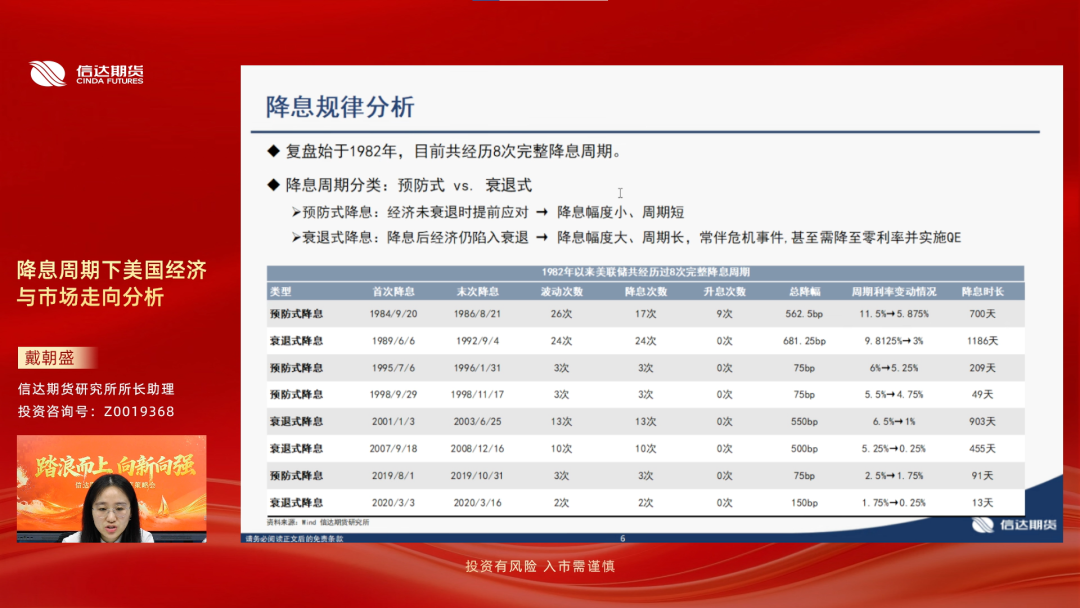Click the cell 2019/10/31
1080x608 pixels.
point(477,476)
